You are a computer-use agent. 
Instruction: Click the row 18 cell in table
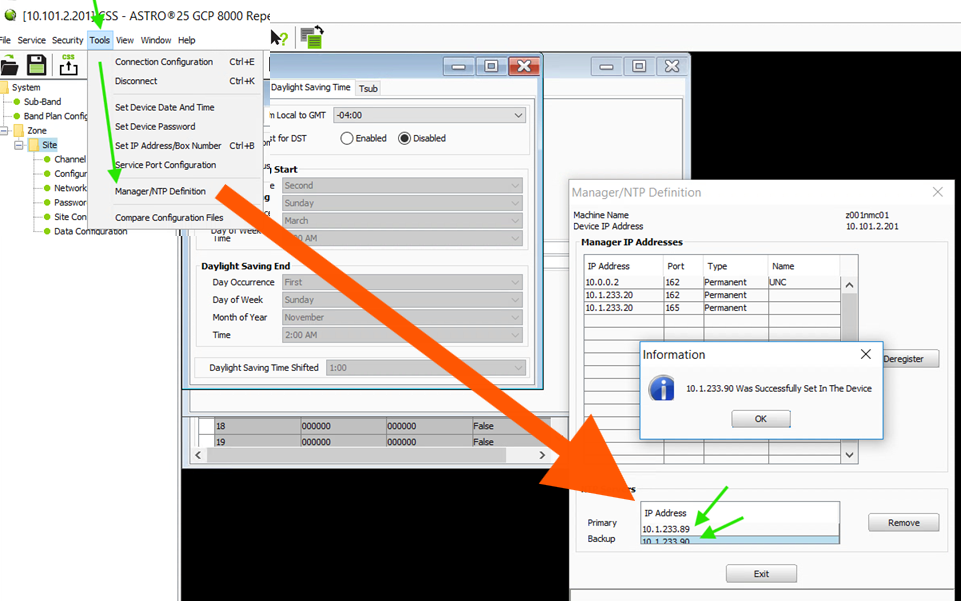point(257,426)
